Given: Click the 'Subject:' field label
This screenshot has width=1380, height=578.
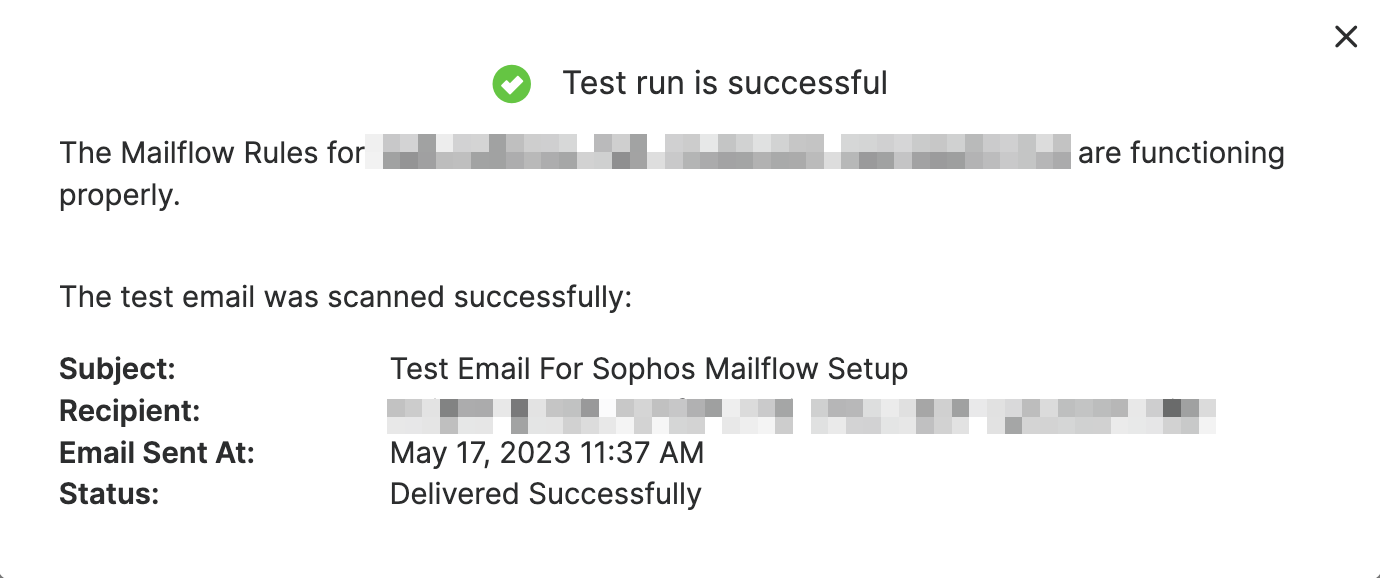Looking at the screenshot, I should coord(117,368).
